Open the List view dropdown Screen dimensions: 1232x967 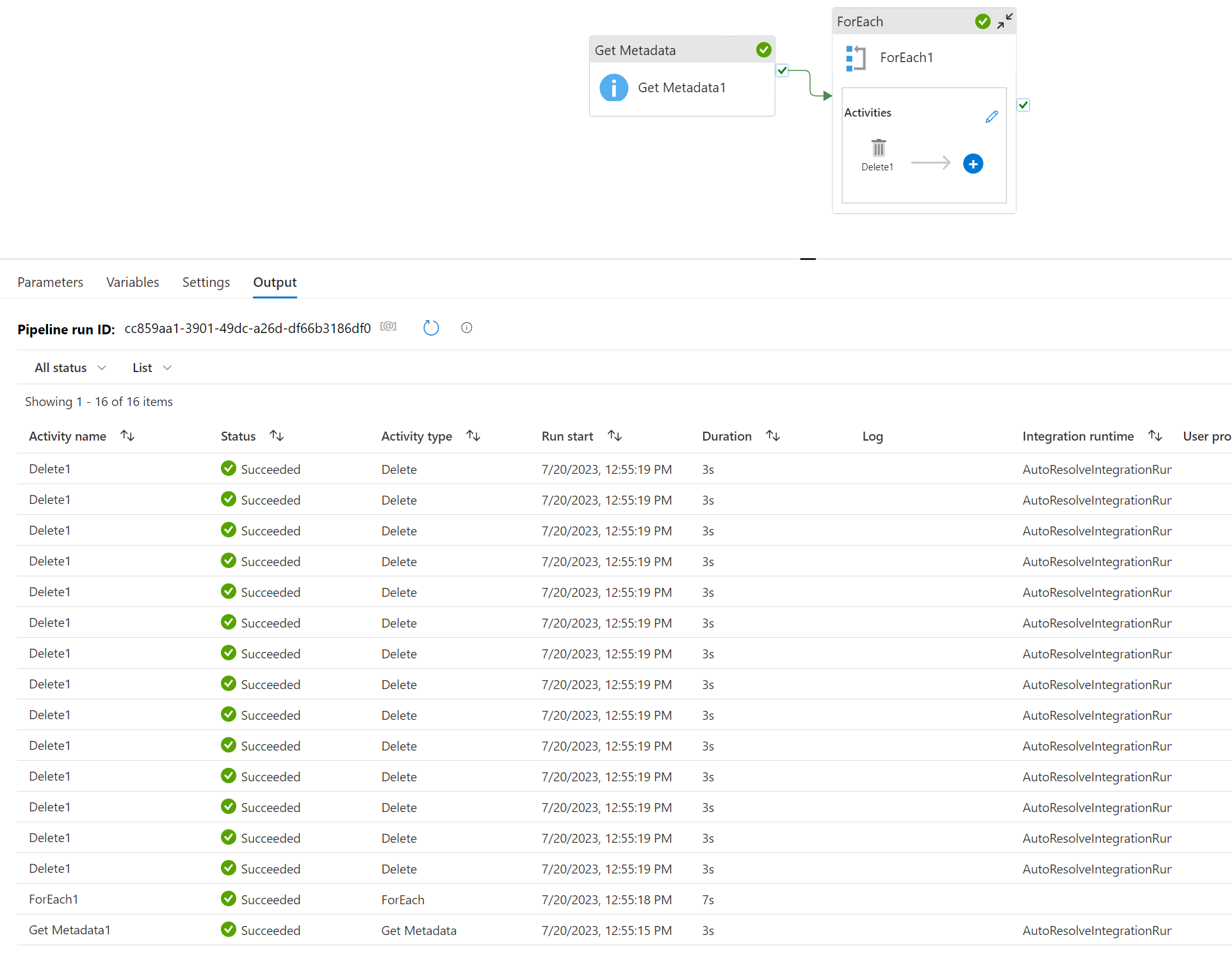[x=152, y=368]
